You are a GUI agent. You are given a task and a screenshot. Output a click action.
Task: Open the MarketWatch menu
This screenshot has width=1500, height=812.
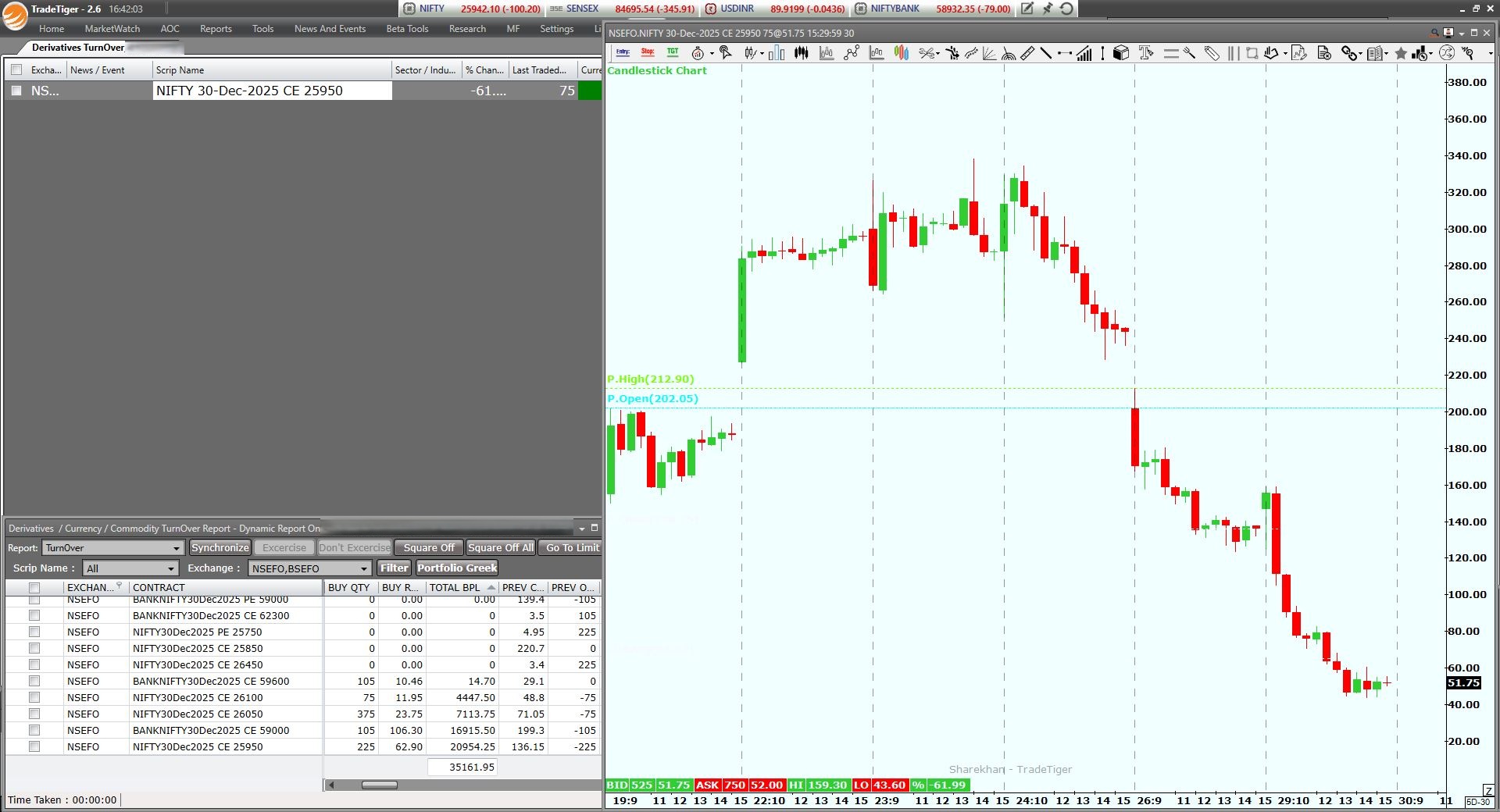pos(112,29)
